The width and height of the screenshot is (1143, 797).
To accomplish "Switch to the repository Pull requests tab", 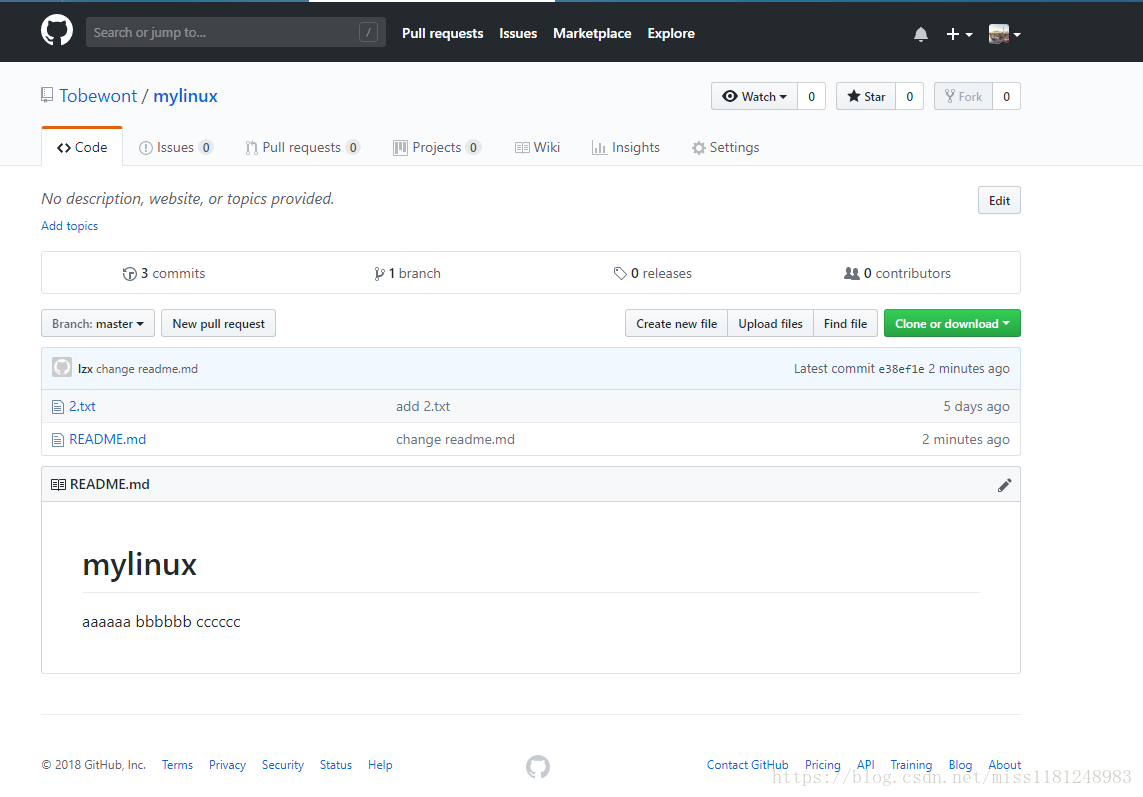I will 303,147.
